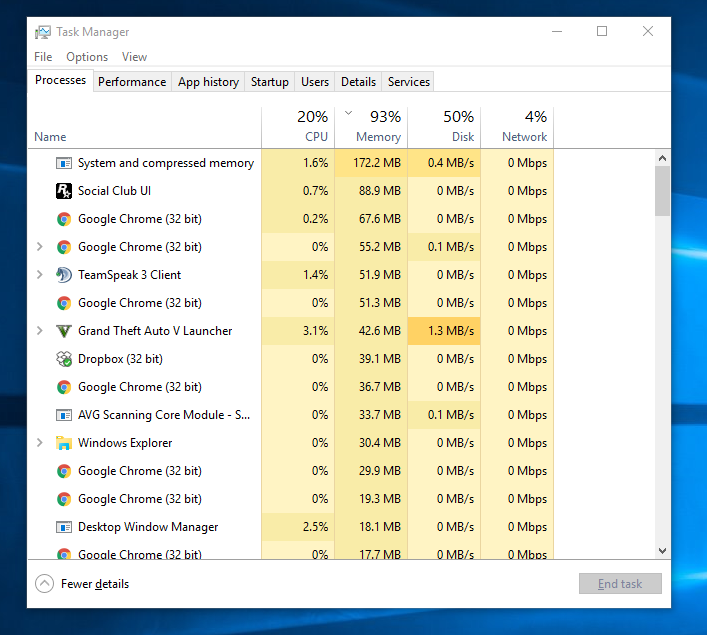This screenshot has width=707, height=635.
Task: Click the AVG Scanning Core Module icon
Action: coord(64,415)
